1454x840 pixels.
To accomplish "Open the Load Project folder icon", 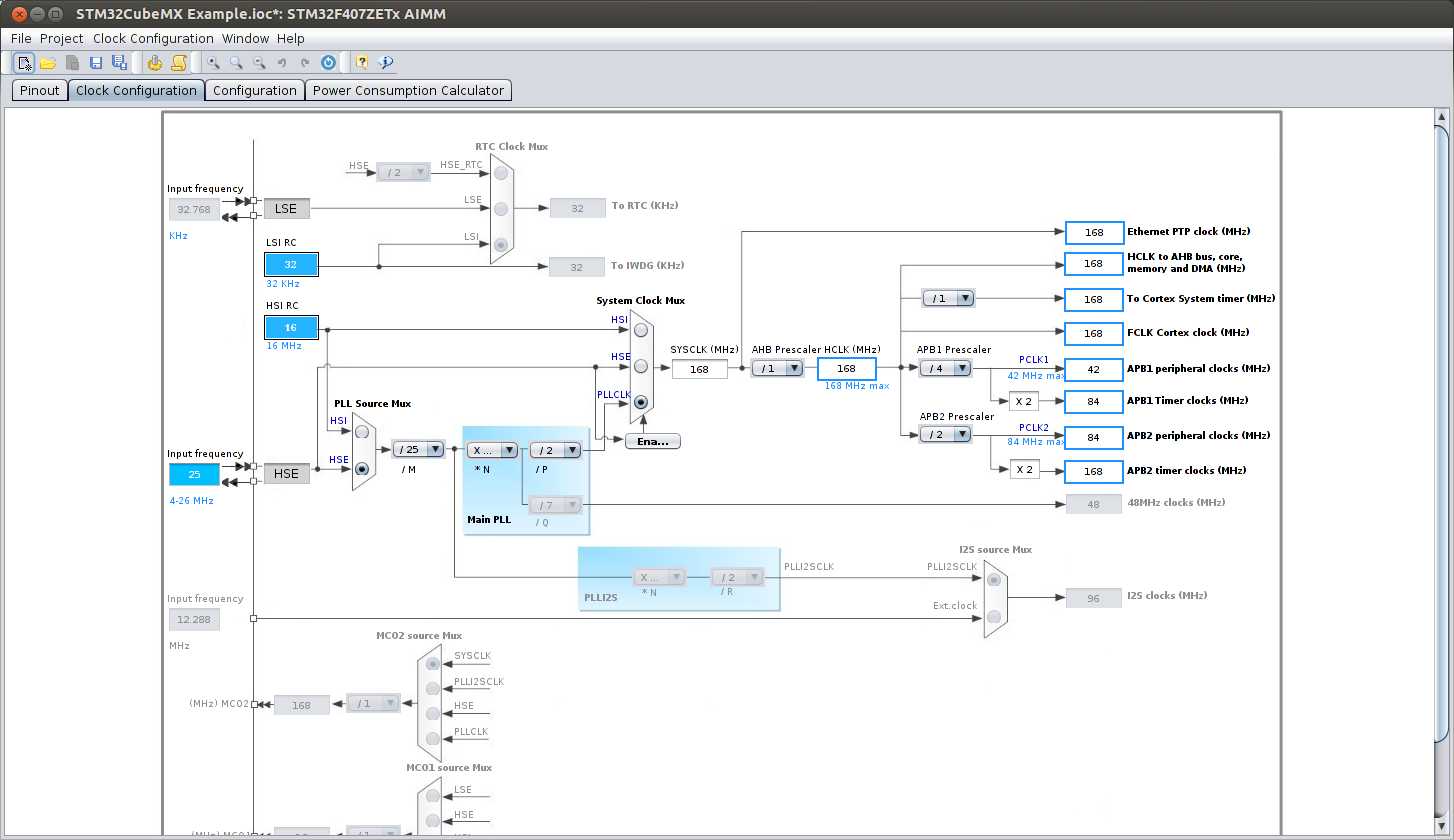I will pos(48,63).
